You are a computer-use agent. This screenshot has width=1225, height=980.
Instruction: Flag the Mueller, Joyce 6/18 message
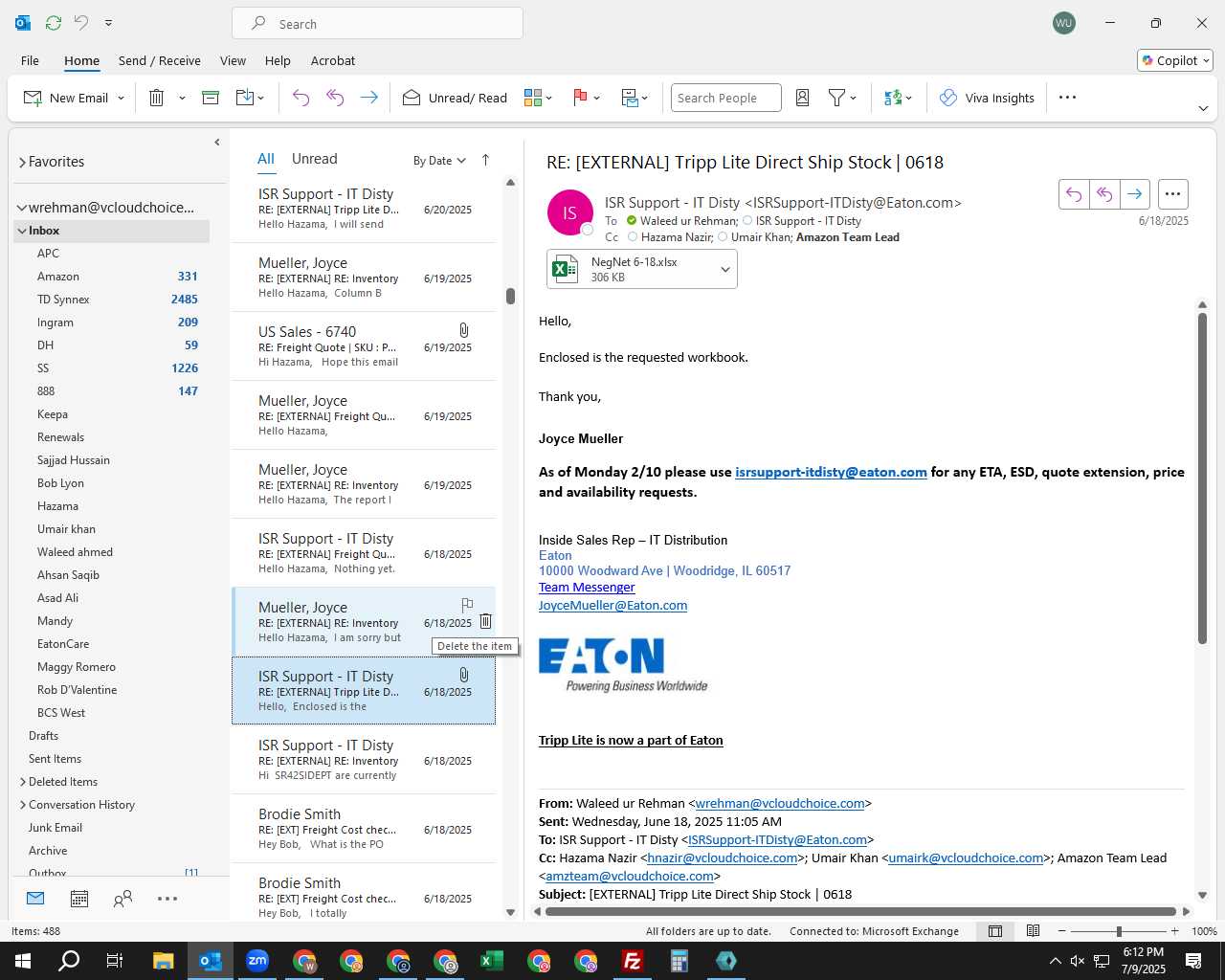[x=467, y=605]
